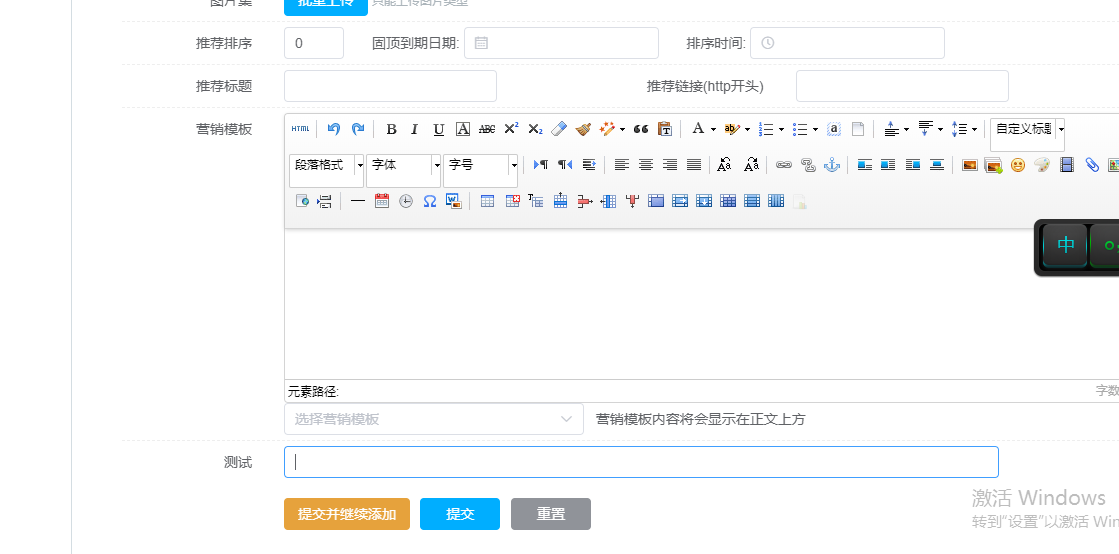
Task: Toggle underline text formatting
Action: point(438,129)
